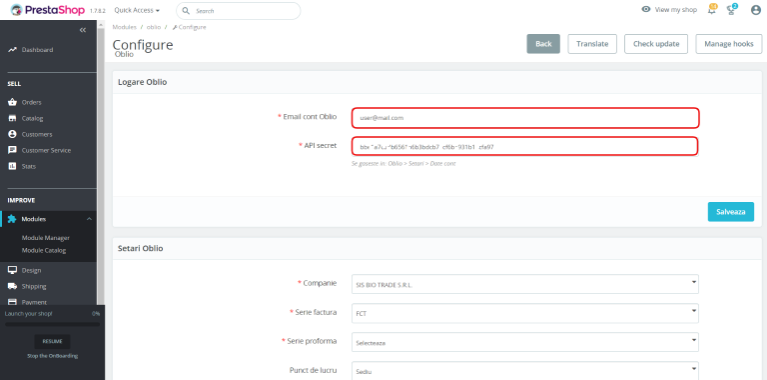
Task: Open Design section in sidebar
Action: click(31, 270)
